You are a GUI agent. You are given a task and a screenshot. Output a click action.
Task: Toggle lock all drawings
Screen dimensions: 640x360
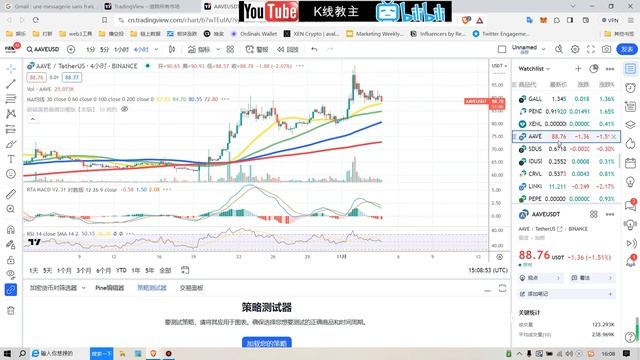pyautogui.click(x=11, y=260)
